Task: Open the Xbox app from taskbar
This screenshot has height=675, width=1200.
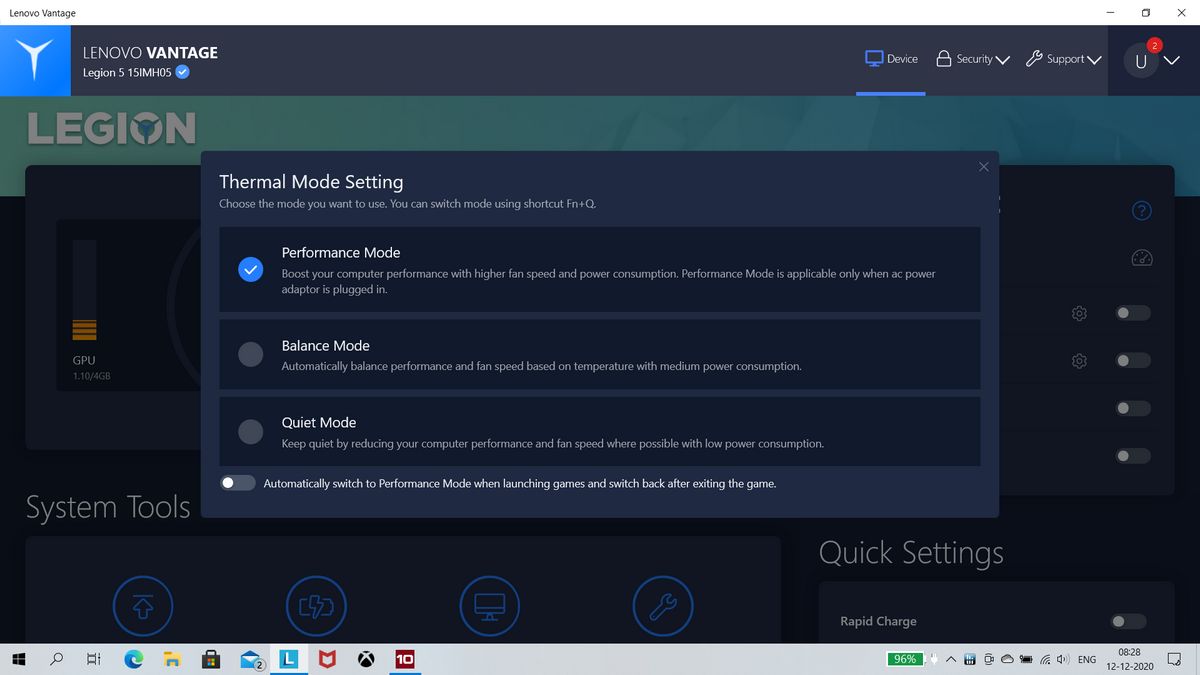Action: [367, 659]
